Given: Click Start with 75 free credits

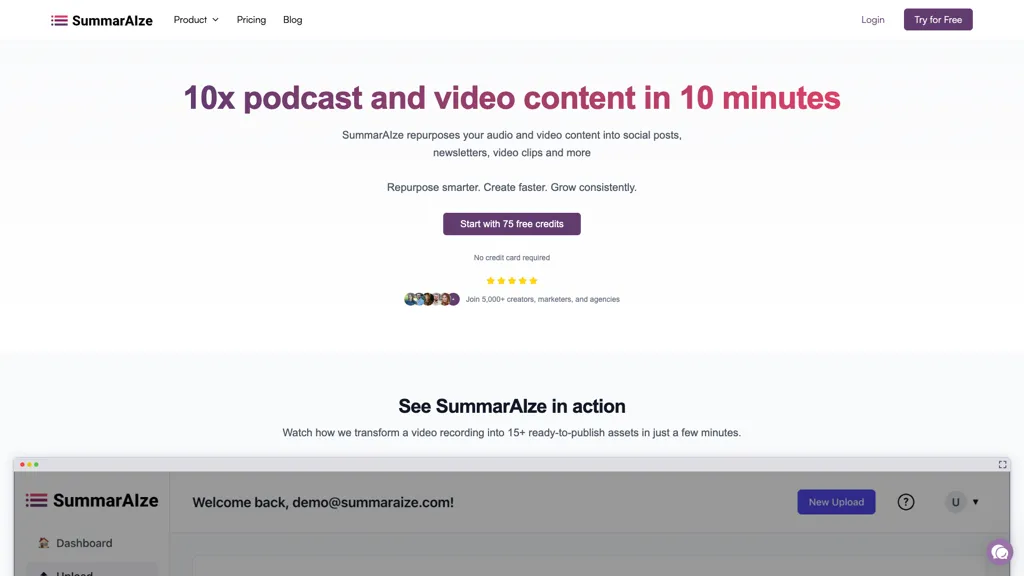Looking at the screenshot, I should point(511,223).
